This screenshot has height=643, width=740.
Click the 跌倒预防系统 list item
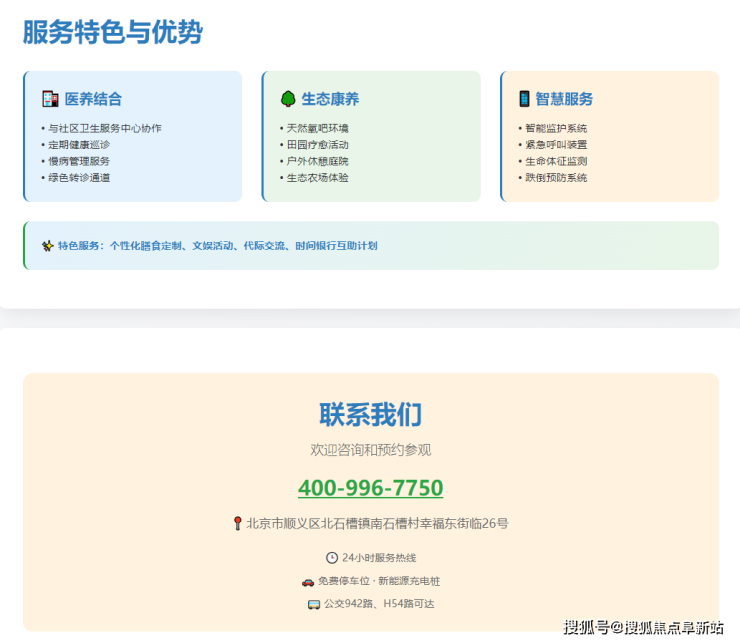click(x=556, y=178)
